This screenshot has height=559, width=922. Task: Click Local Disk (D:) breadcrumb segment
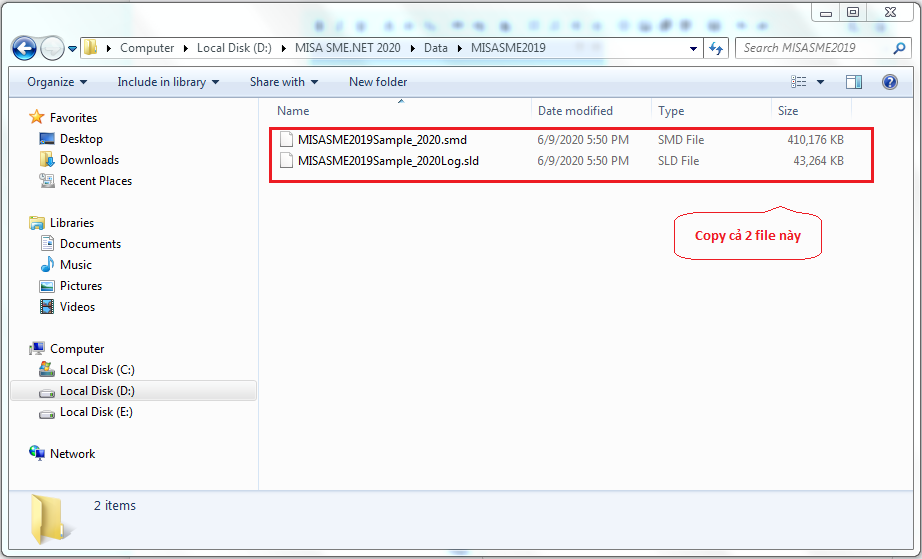pyautogui.click(x=234, y=48)
